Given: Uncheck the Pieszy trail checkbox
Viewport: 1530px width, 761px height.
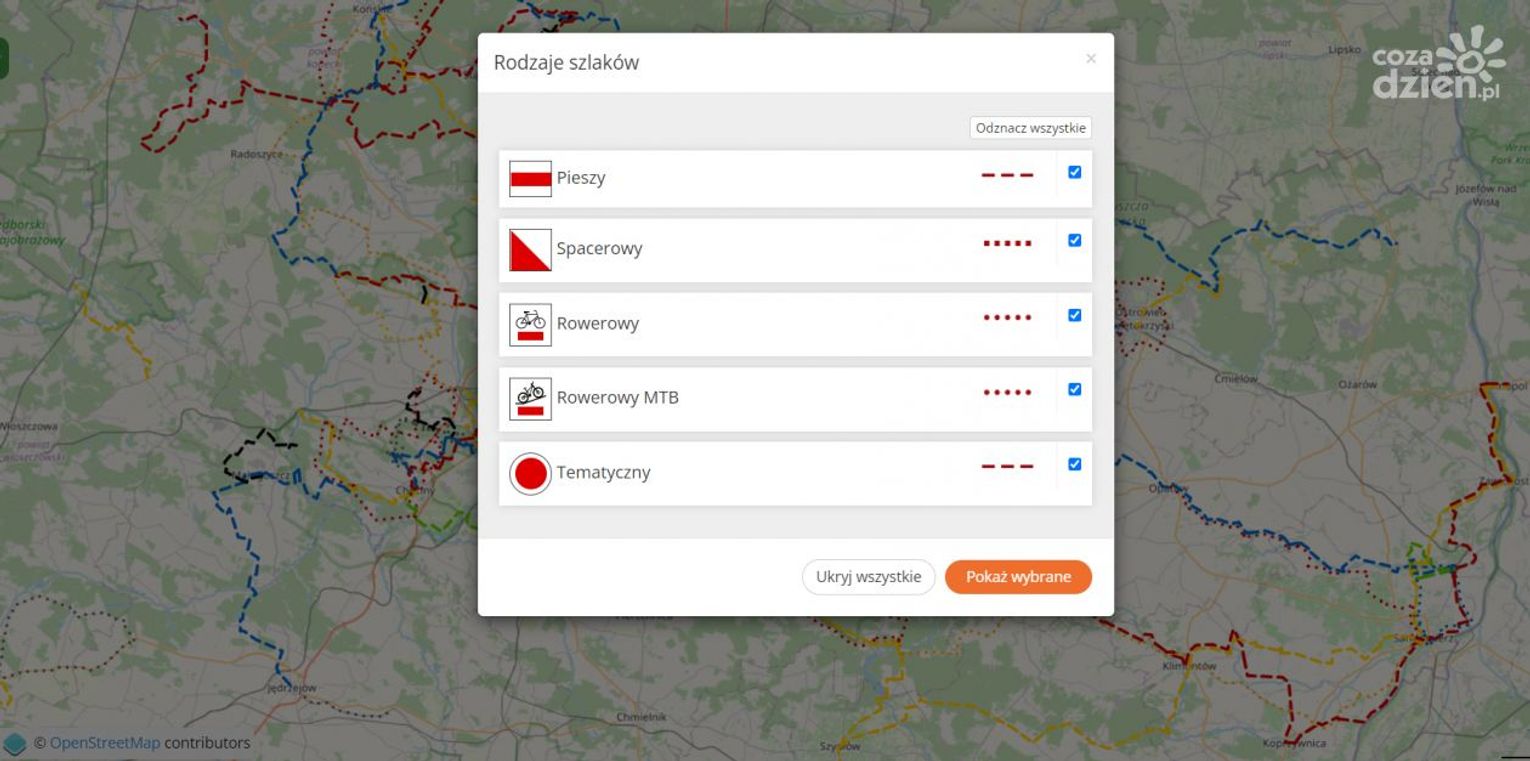Looking at the screenshot, I should point(1075,172).
